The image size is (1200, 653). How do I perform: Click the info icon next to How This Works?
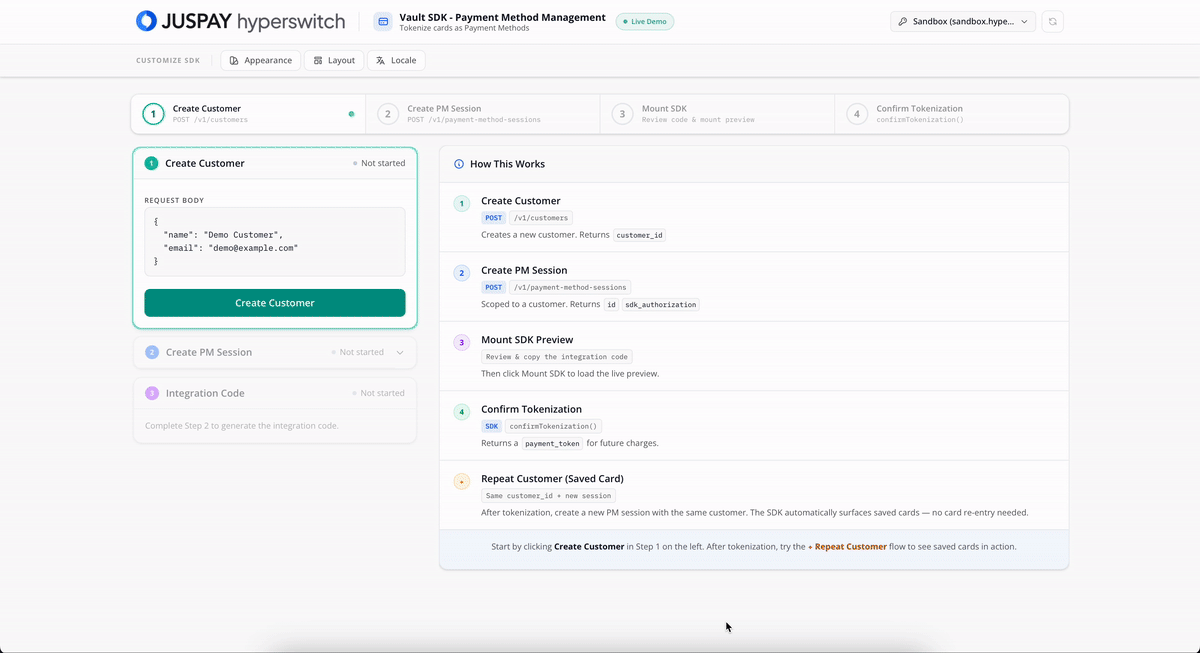[x=459, y=164]
